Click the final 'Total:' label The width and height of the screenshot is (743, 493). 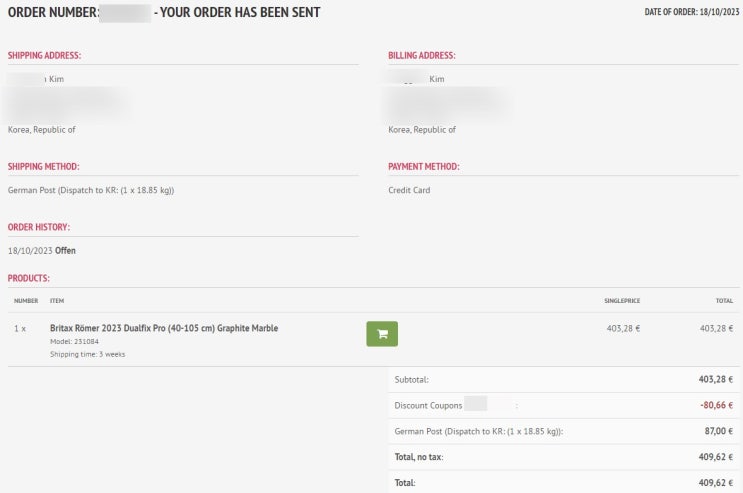[405, 483]
